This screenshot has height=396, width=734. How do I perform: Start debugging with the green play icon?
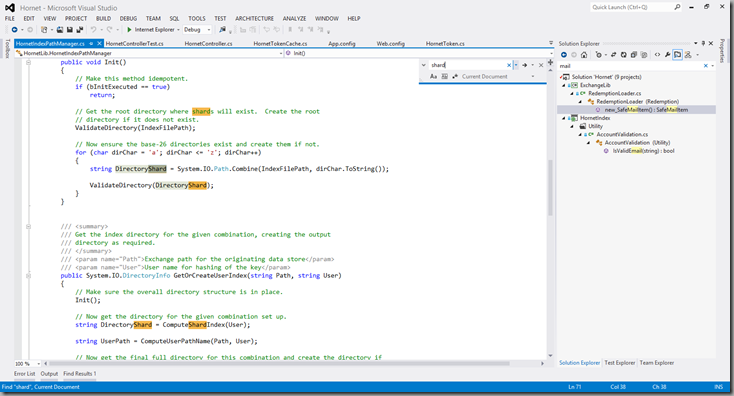129,29
